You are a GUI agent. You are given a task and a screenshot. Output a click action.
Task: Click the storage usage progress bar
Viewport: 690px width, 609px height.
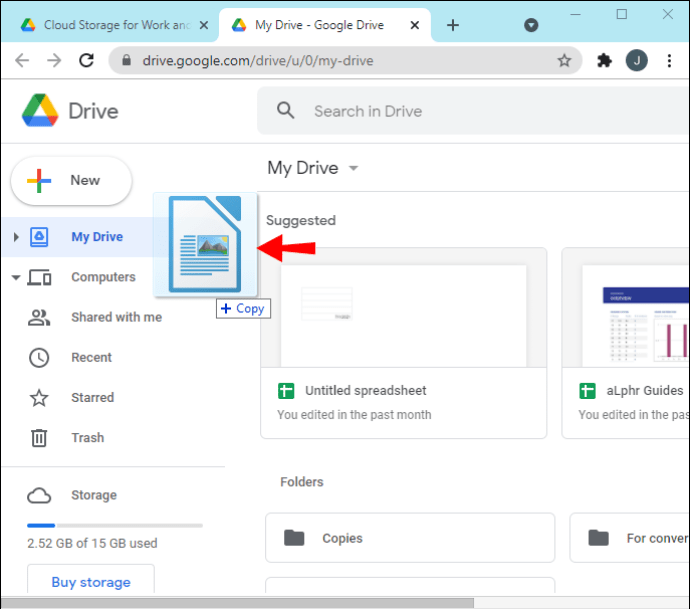click(x=114, y=525)
